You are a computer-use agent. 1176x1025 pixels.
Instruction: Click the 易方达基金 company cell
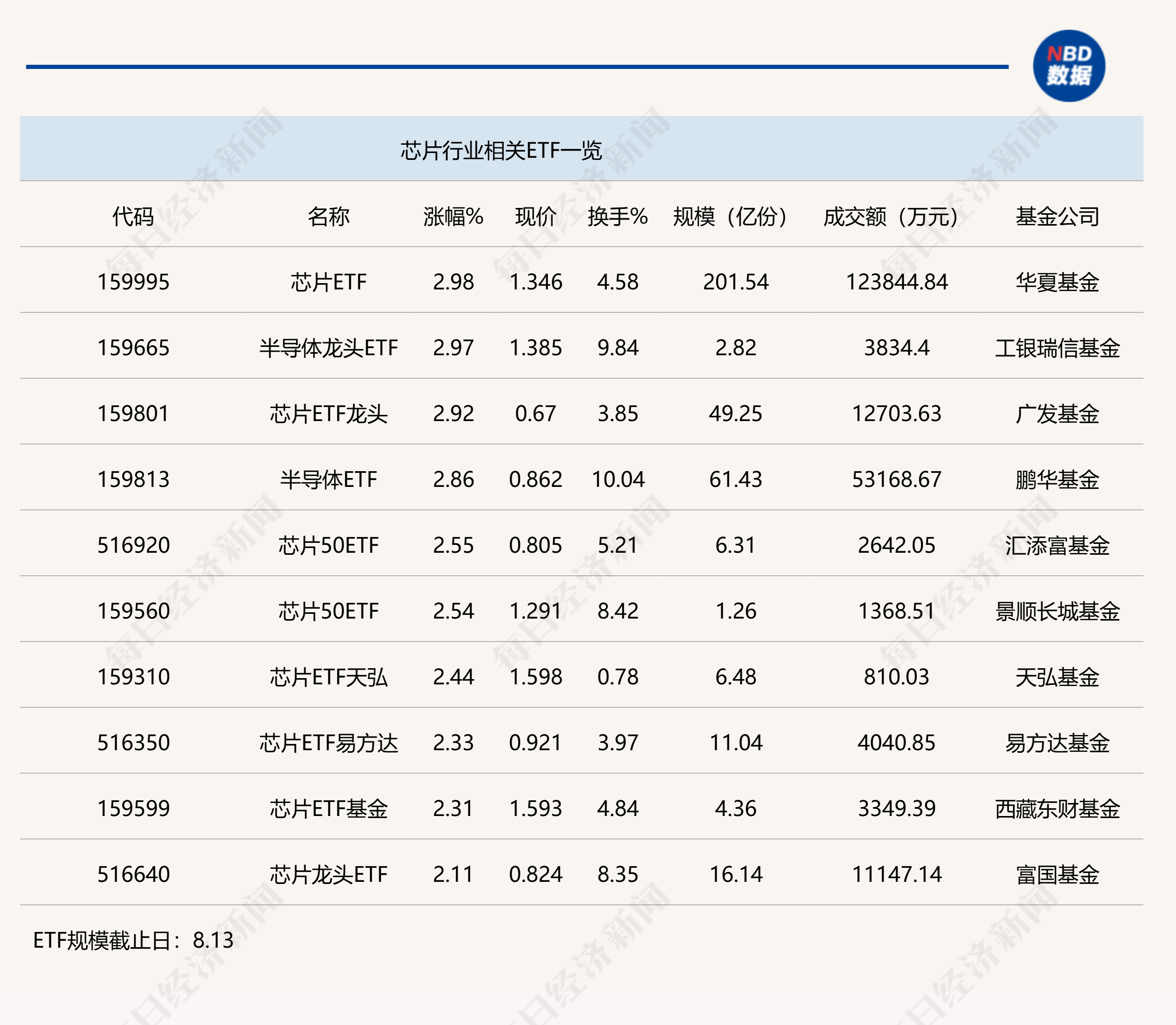click(x=1057, y=742)
